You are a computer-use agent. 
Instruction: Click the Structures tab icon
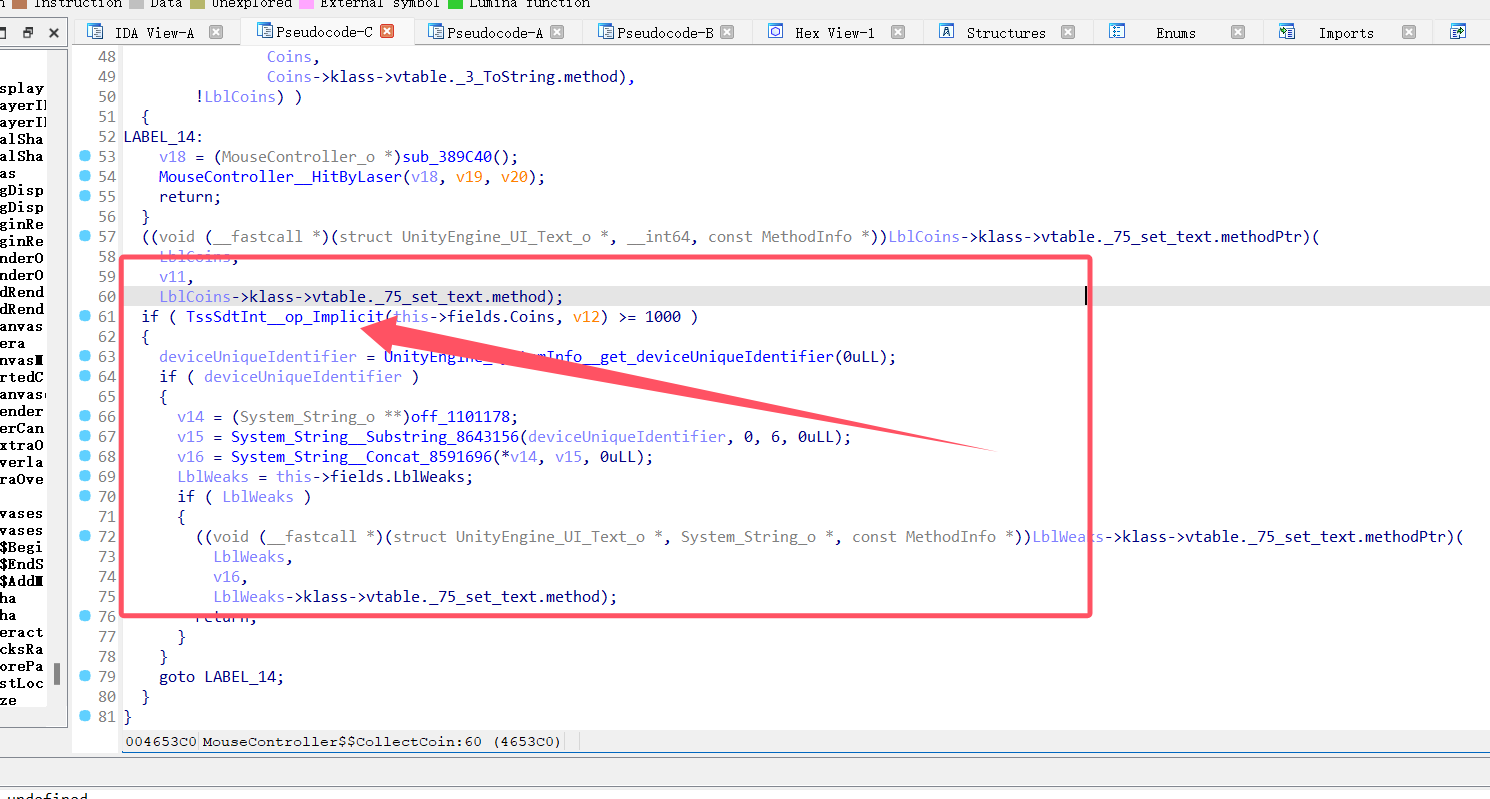tap(946, 32)
